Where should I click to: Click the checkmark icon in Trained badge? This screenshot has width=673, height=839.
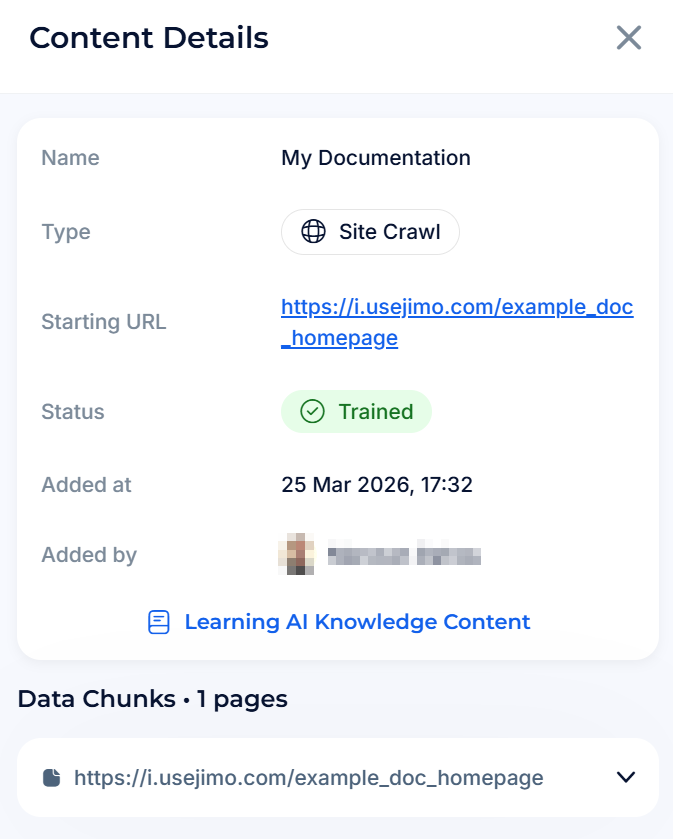(313, 412)
